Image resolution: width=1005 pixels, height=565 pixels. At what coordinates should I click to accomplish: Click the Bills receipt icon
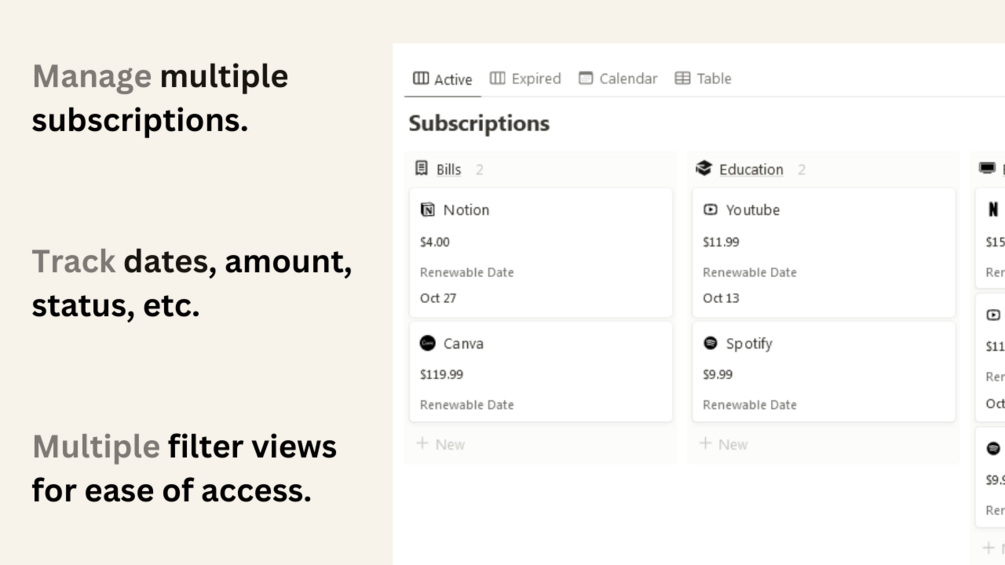pos(421,168)
